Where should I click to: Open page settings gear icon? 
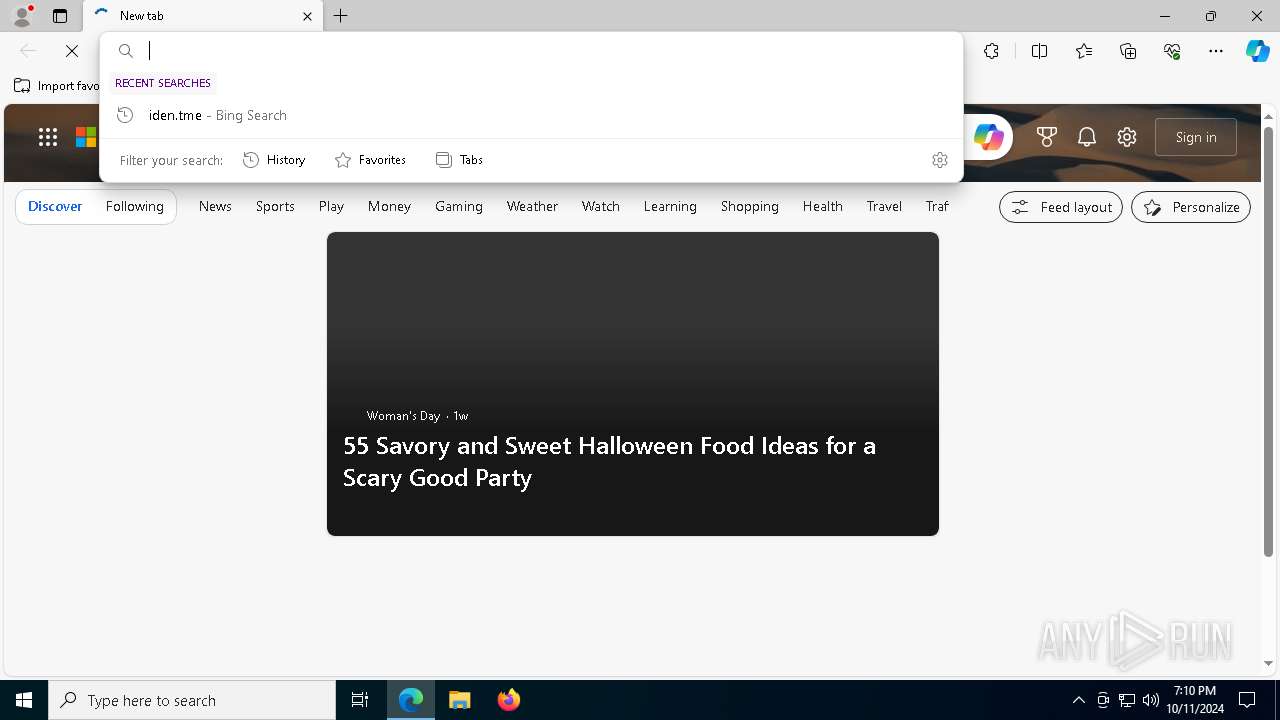pyautogui.click(x=1127, y=137)
